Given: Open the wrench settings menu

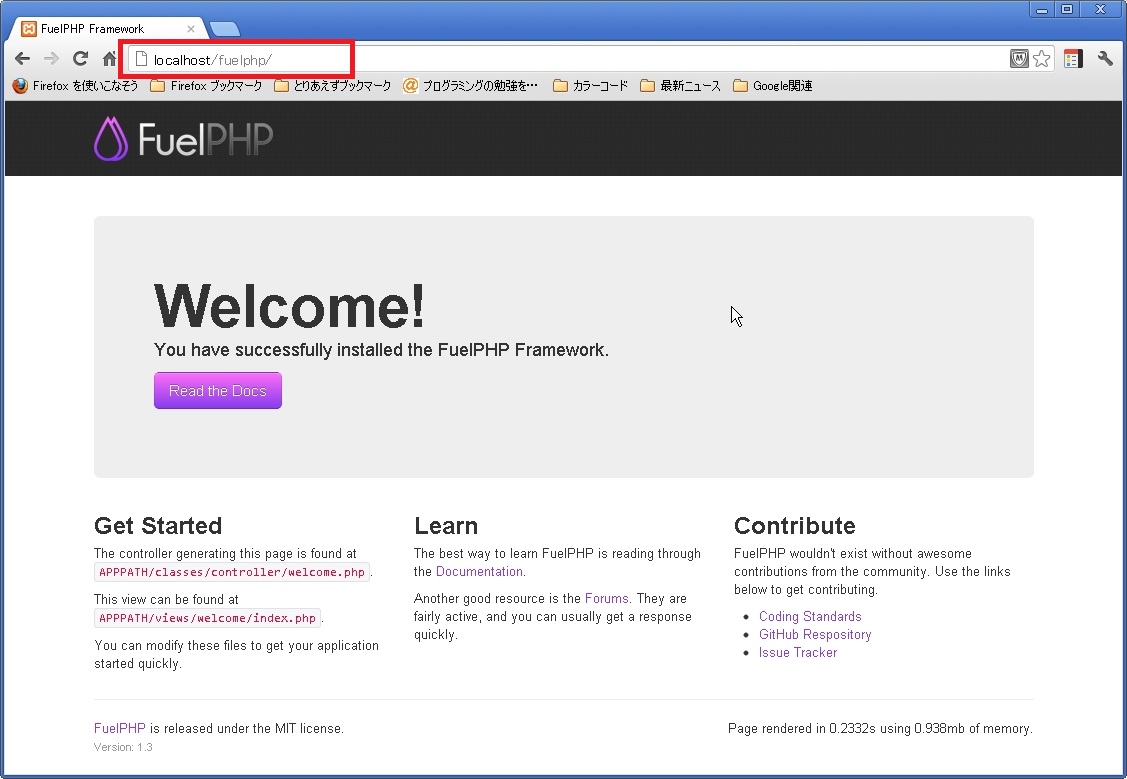Looking at the screenshot, I should (1105, 59).
